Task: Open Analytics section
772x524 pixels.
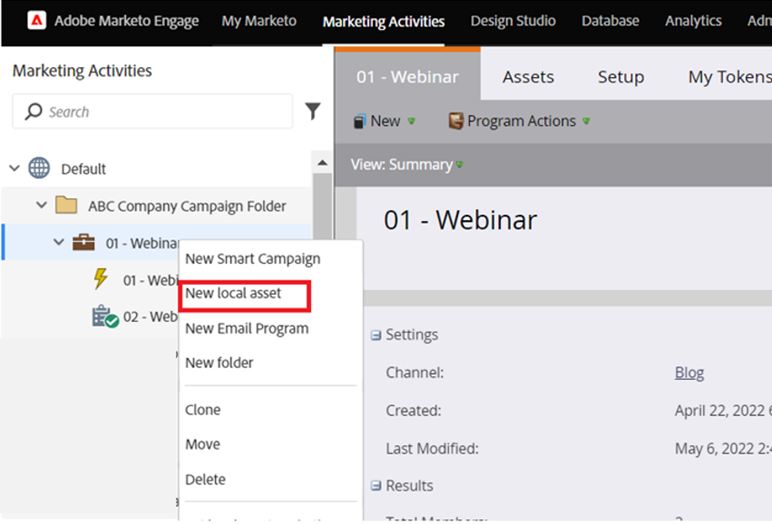Action: click(693, 21)
